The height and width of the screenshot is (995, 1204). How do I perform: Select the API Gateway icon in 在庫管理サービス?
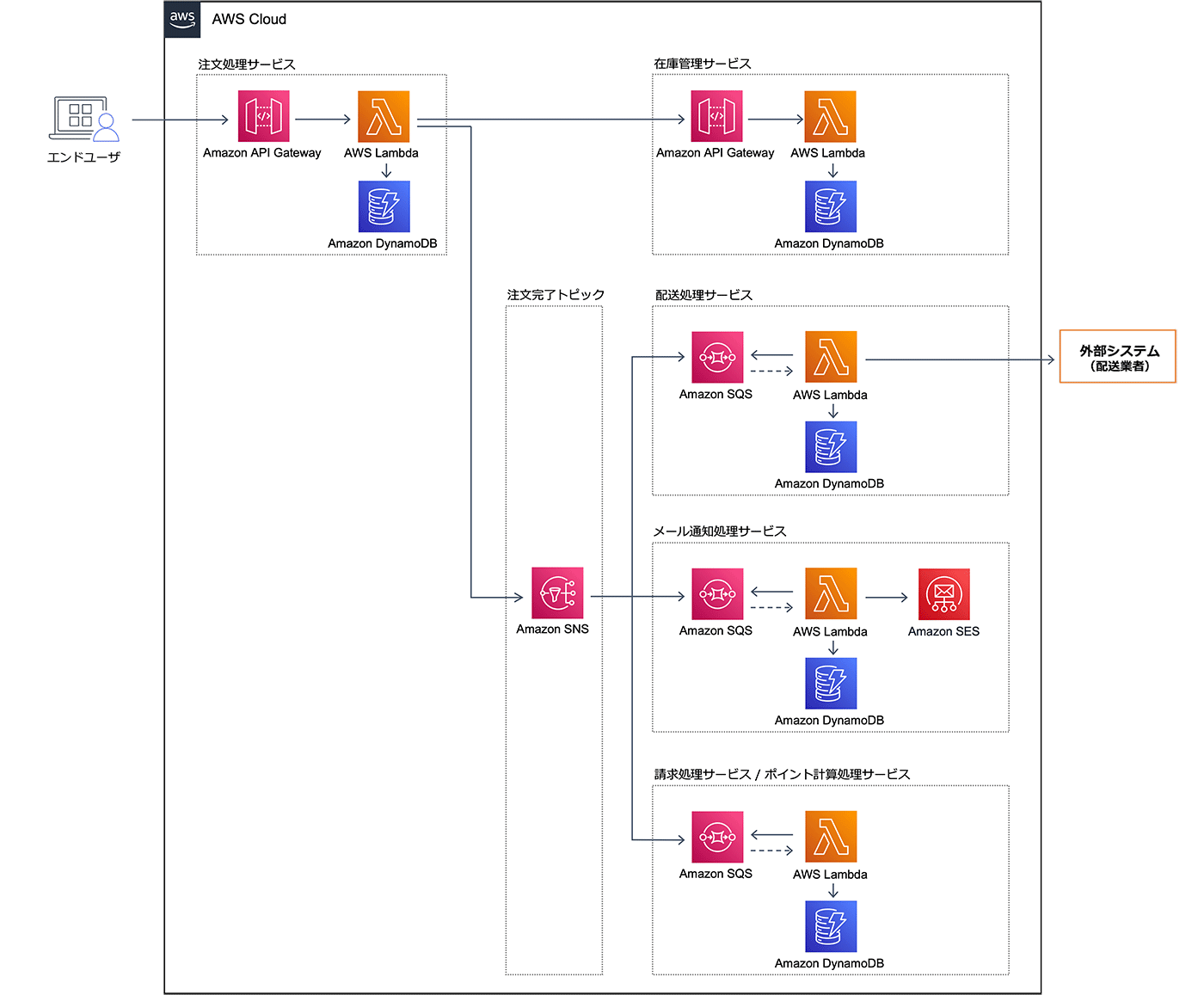tap(716, 116)
